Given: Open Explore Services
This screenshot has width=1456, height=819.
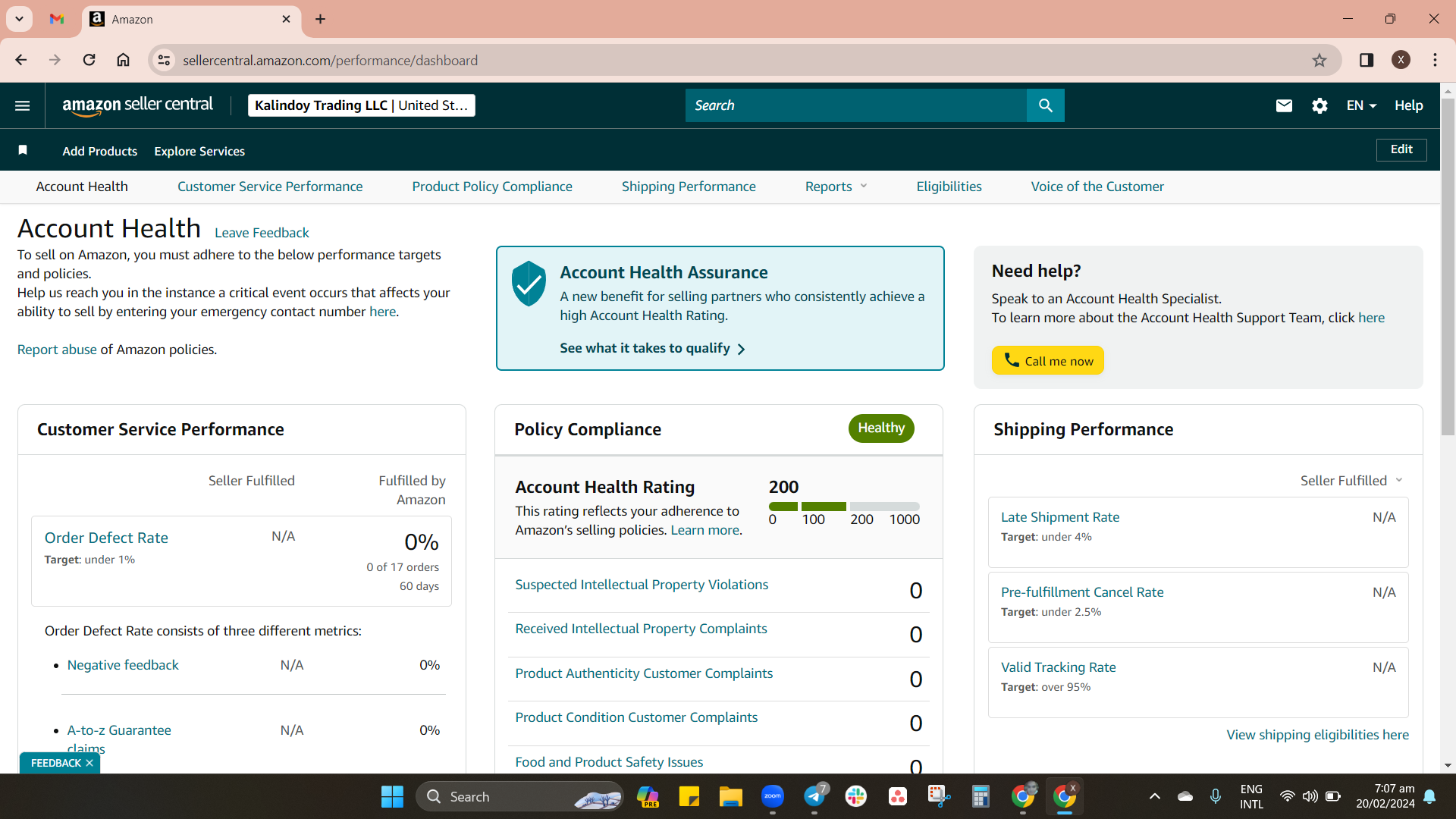Looking at the screenshot, I should coord(199,151).
